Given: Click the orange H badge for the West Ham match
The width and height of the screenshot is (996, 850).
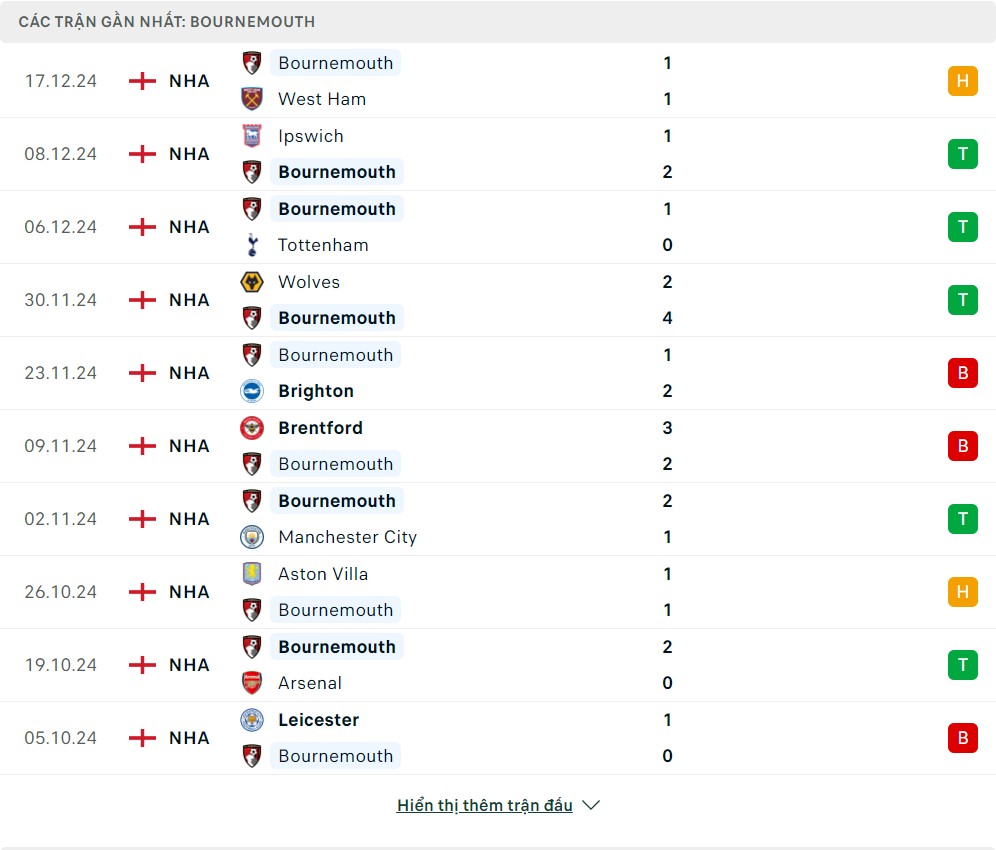Looking at the screenshot, I should click(962, 81).
